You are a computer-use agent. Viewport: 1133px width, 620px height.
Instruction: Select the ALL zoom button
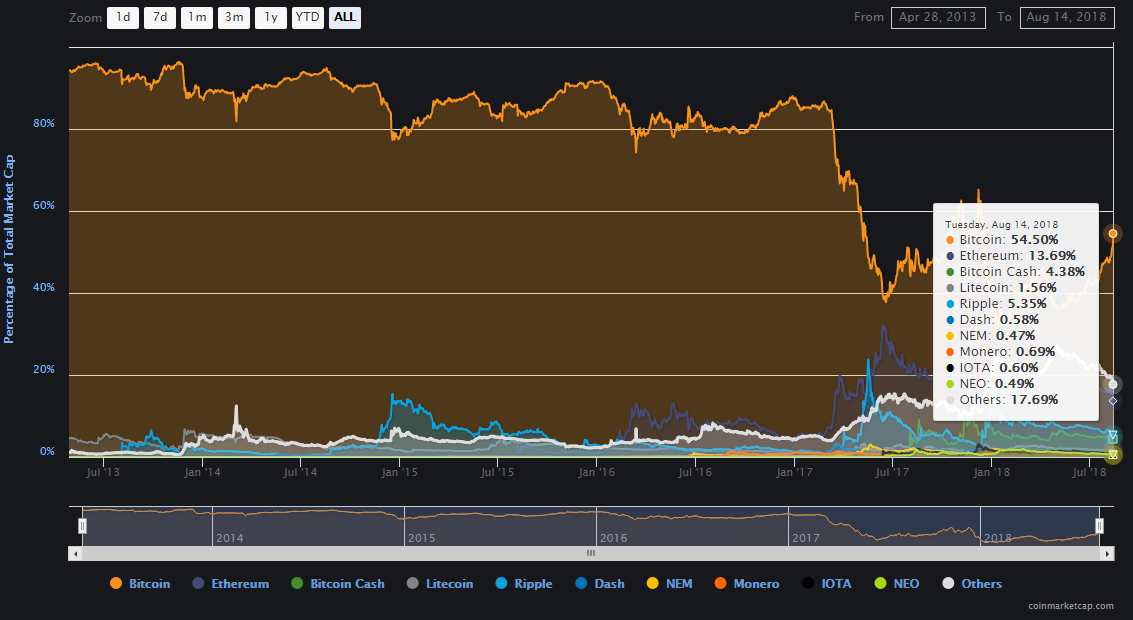[345, 17]
